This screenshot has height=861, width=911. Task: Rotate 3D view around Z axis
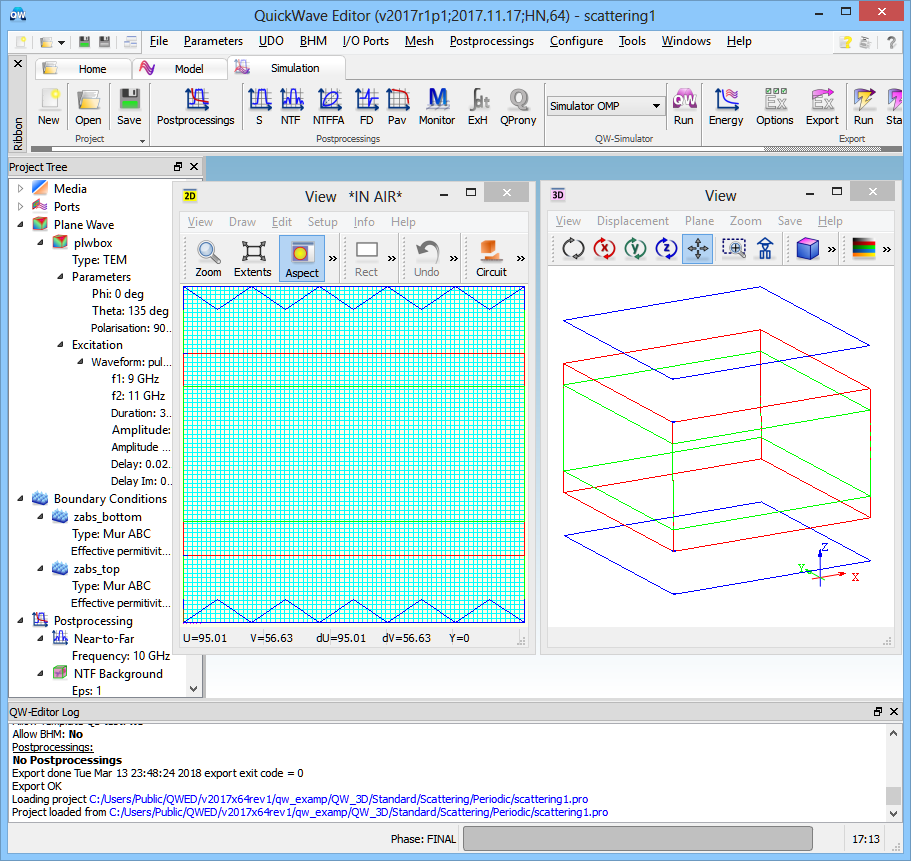(x=666, y=249)
